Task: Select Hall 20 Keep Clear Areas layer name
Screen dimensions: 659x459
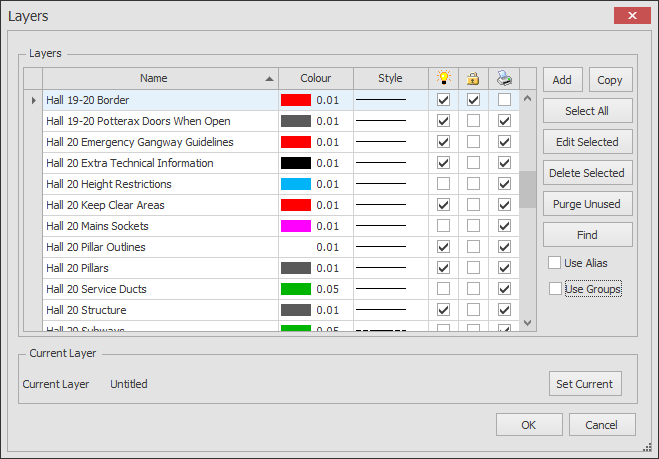Action: click(105, 205)
